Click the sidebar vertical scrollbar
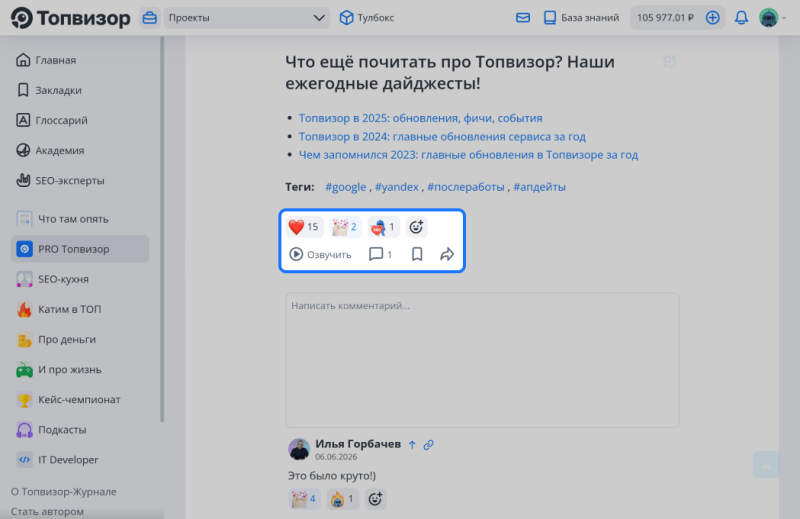 pyautogui.click(x=162, y=230)
